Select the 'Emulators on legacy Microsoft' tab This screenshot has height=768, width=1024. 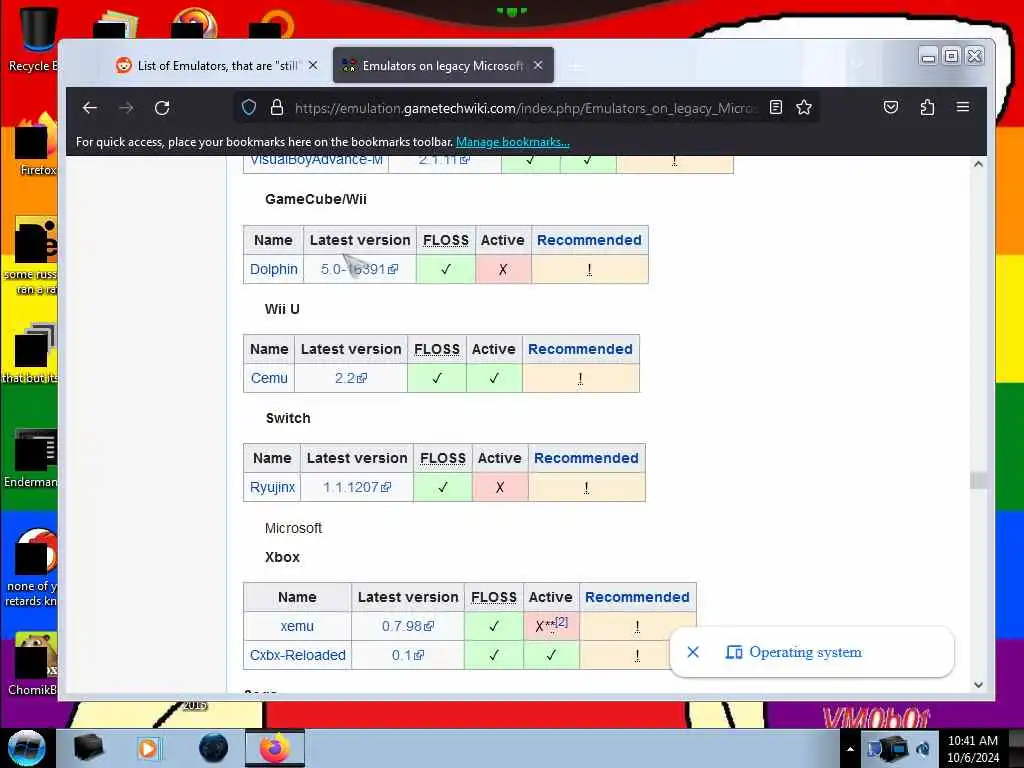443,65
